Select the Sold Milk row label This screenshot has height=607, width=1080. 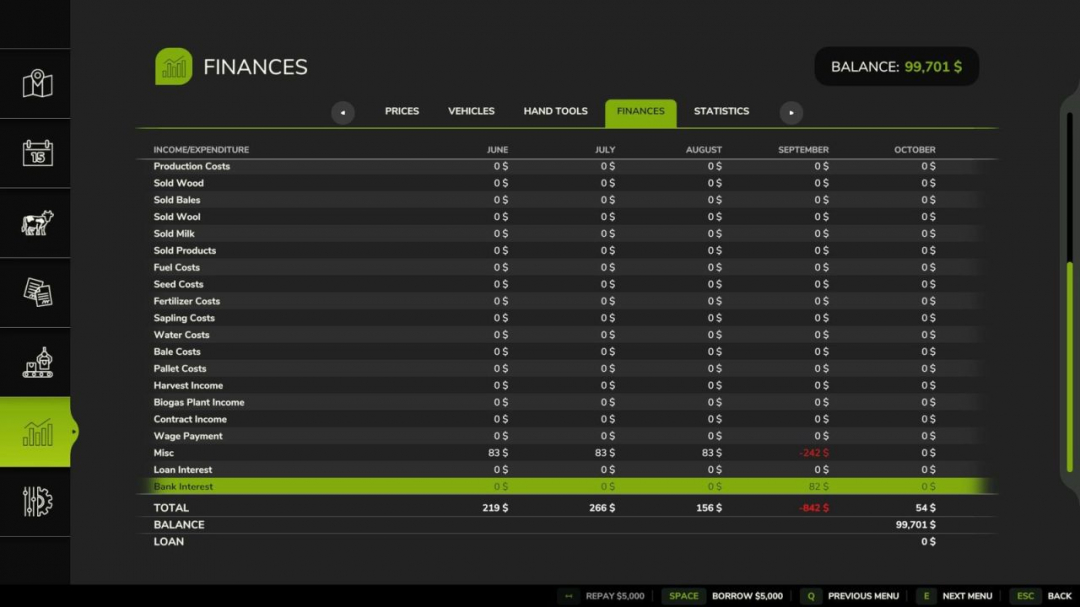(174, 234)
